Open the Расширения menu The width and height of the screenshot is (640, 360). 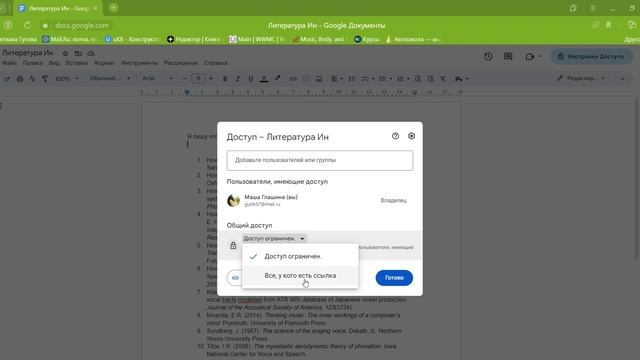click(x=181, y=63)
